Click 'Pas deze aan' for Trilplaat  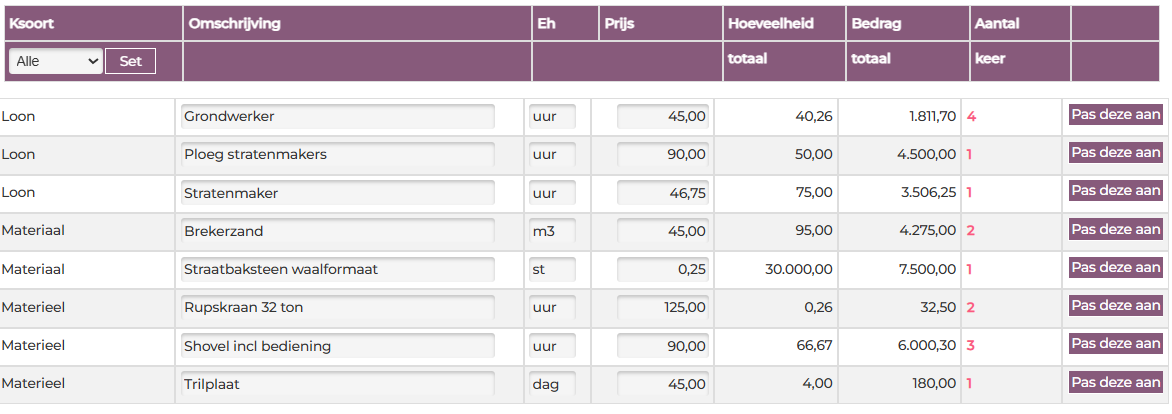click(1116, 383)
